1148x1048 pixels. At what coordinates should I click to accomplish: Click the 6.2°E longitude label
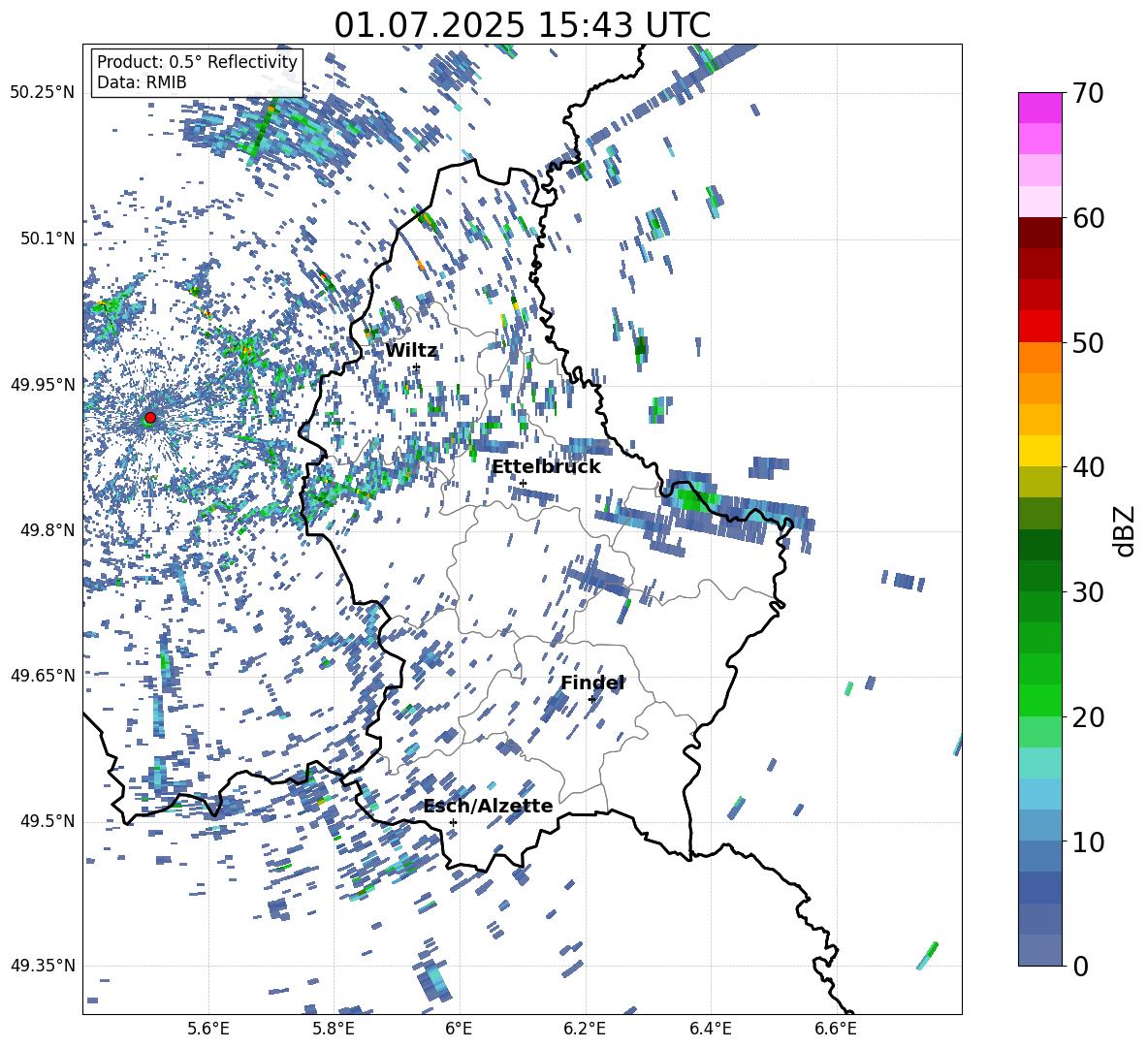point(585,1029)
